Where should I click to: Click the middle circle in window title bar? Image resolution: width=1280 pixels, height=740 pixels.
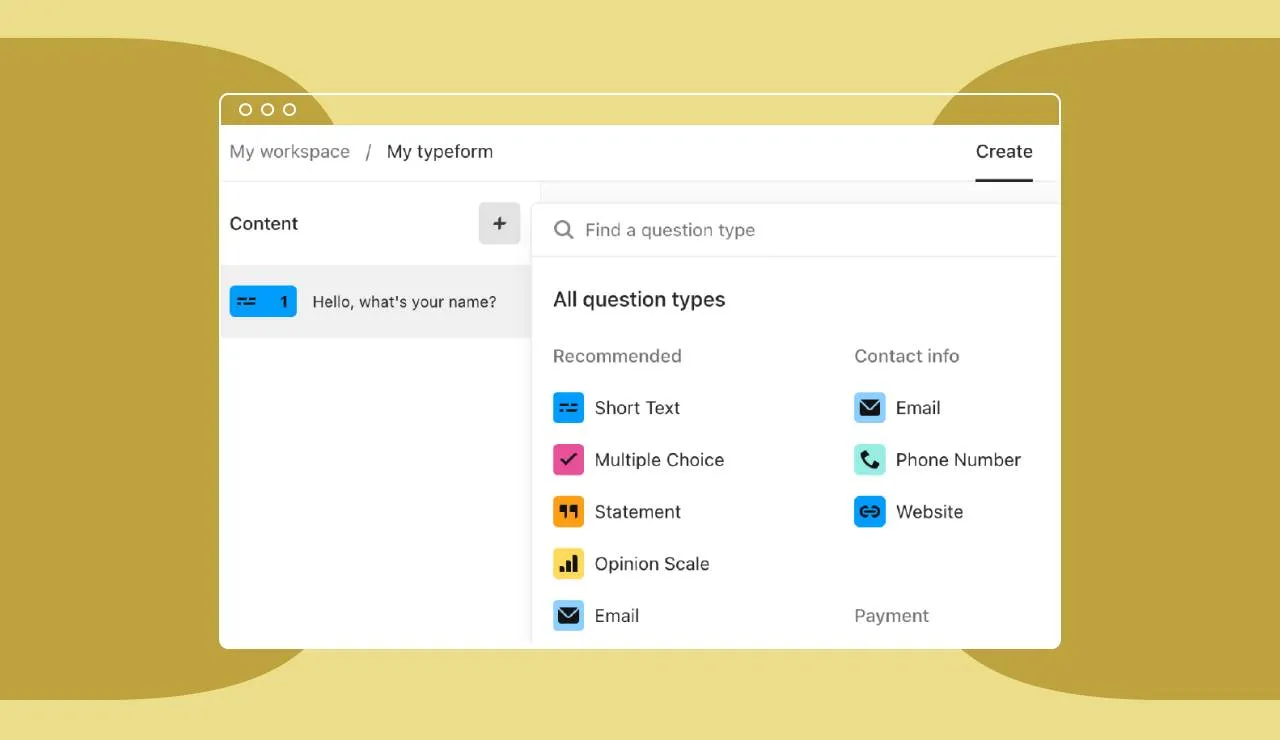point(267,110)
